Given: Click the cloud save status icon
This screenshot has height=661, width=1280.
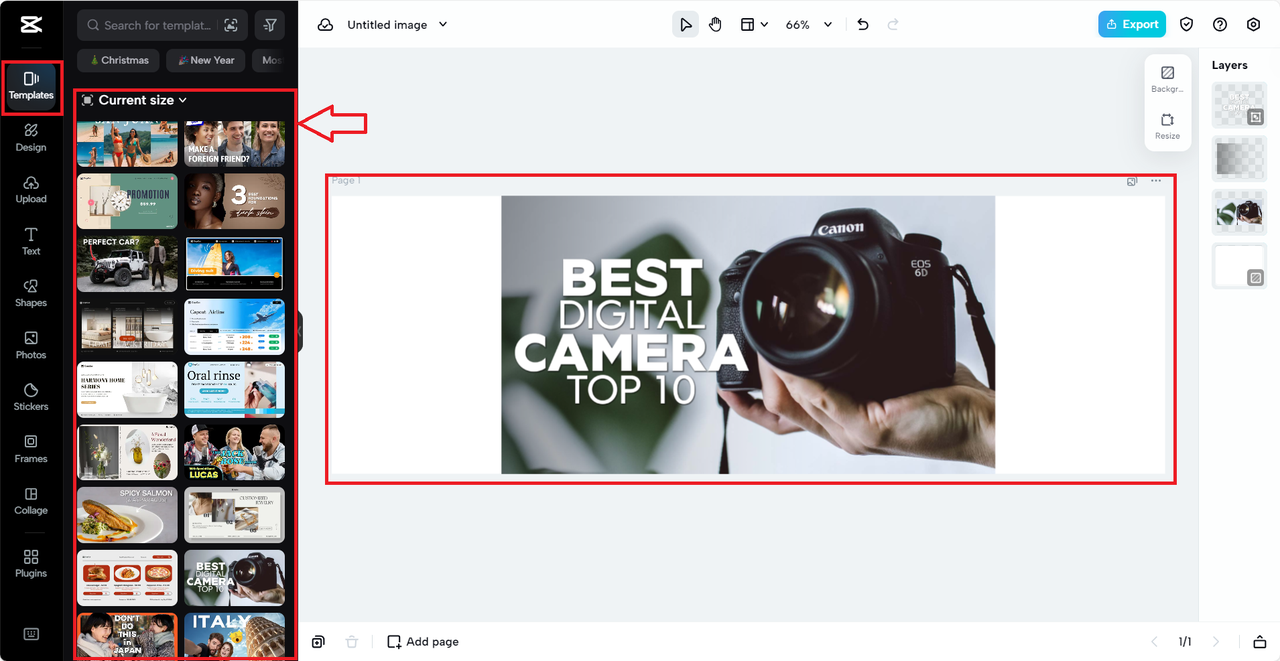Looking at the screenshot, I should [x=325, y=25].
